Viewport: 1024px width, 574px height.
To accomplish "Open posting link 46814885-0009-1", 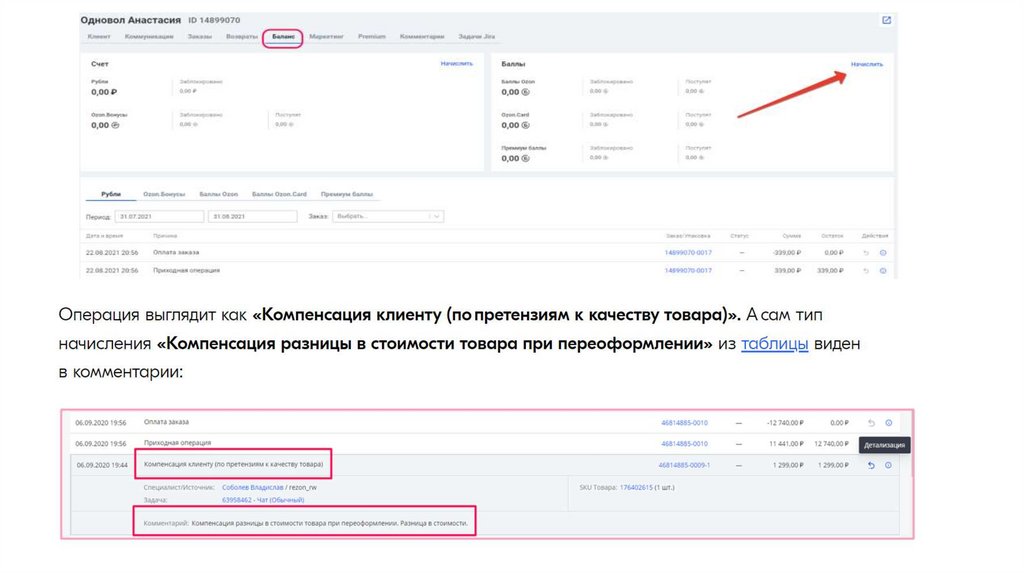I will [684, 466].
